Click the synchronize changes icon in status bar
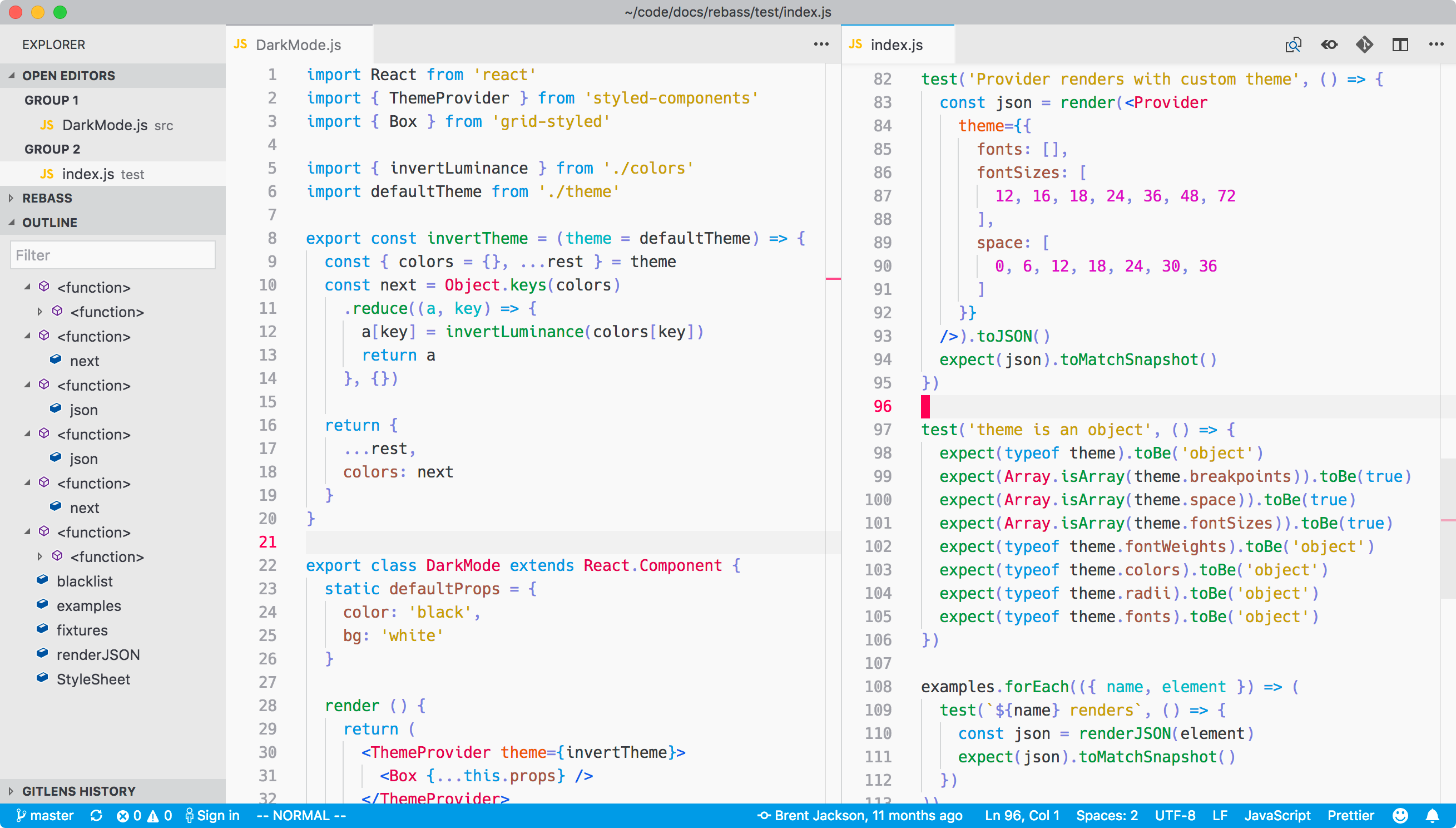This screenshot has width=1456, height=828. tap(96, 816)
